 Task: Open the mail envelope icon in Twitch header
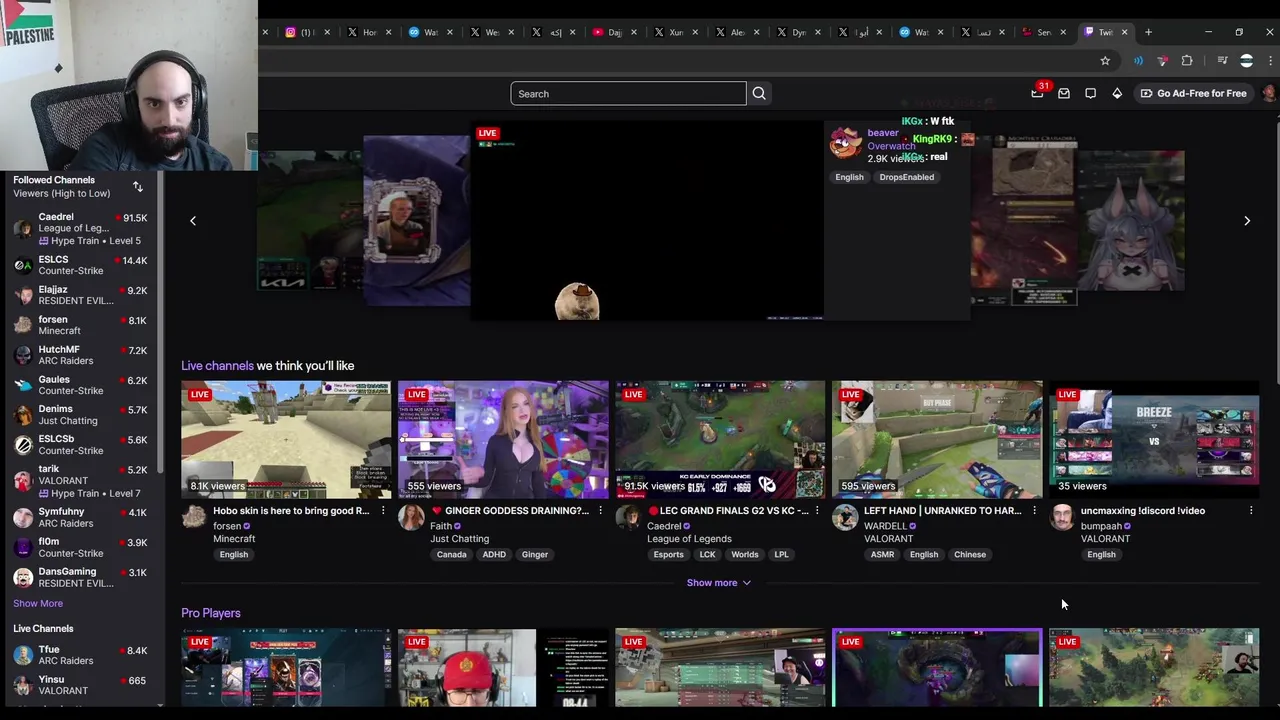1064,94
